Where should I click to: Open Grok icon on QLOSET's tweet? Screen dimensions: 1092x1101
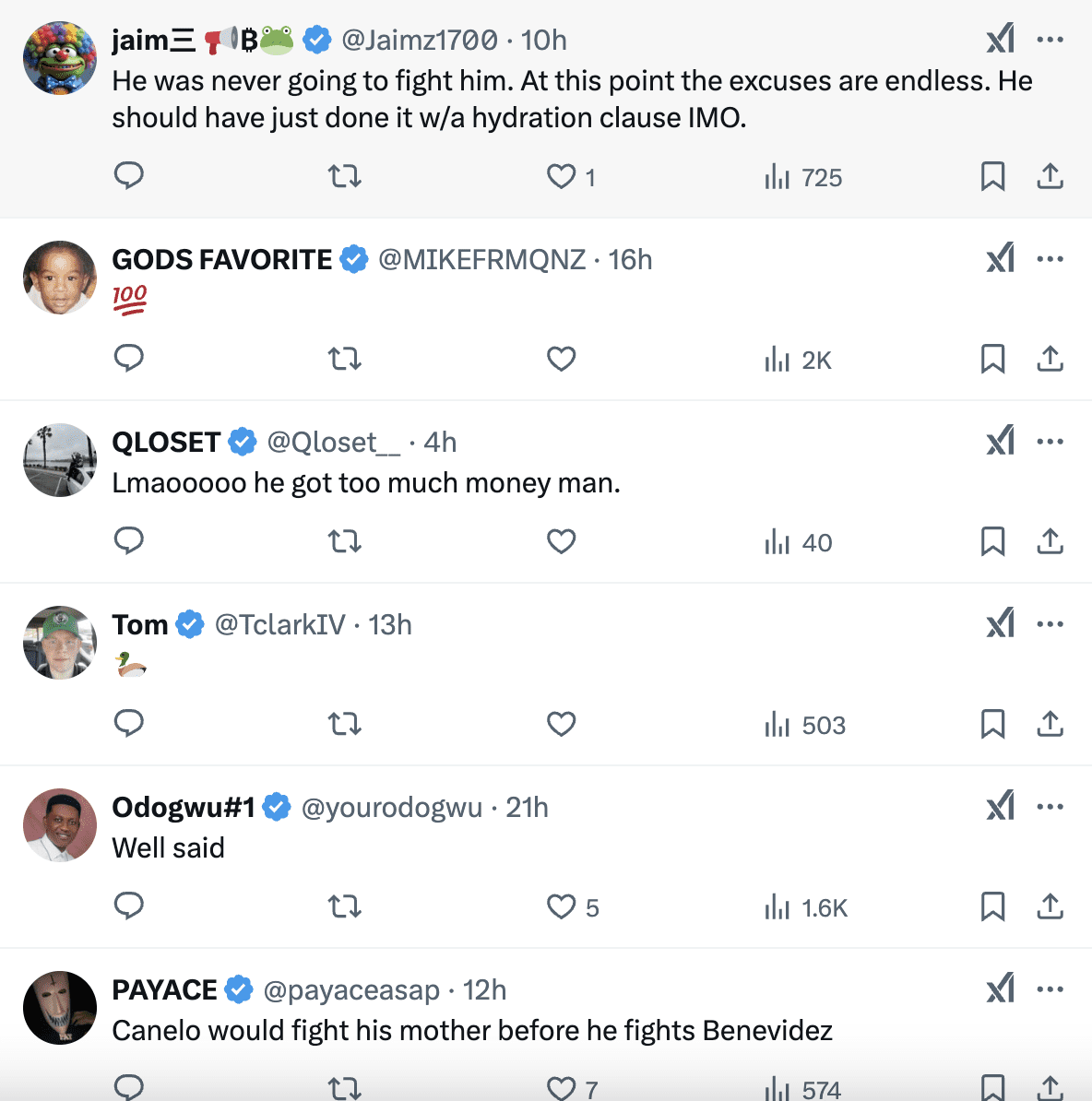(1001, 441)
